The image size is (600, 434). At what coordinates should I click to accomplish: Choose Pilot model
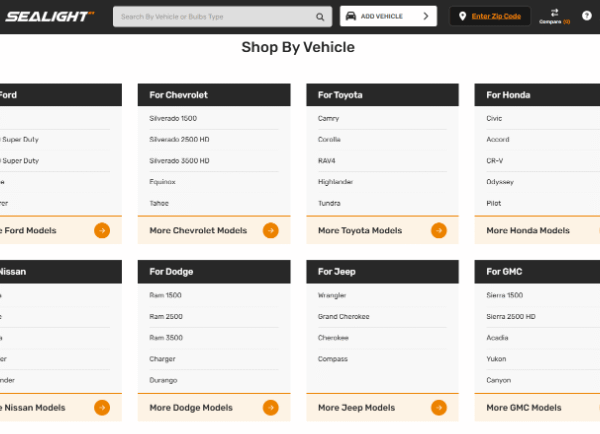[494, 203]
